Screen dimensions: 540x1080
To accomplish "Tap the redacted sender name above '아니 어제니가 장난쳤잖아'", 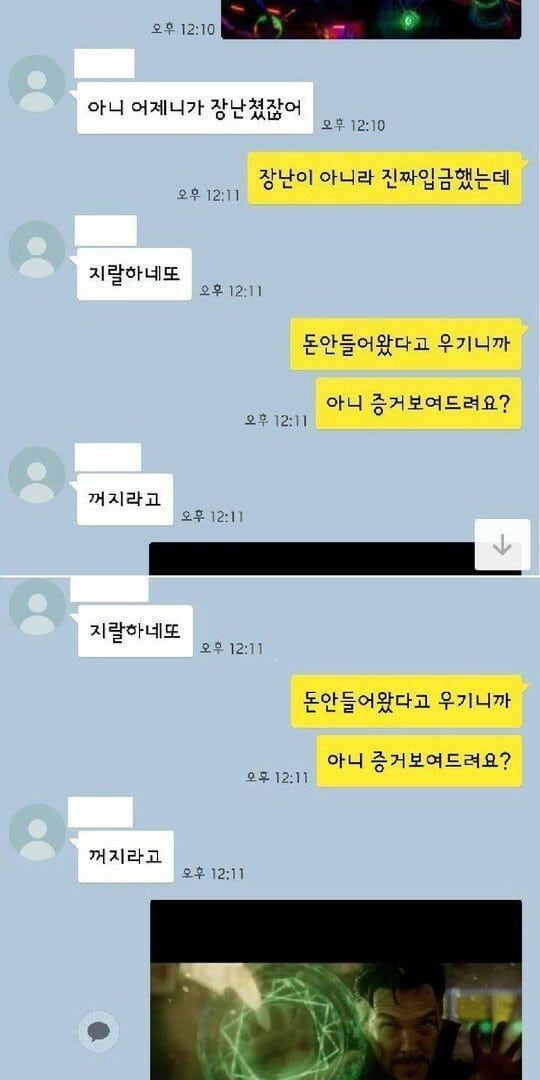I will [105, 63].
